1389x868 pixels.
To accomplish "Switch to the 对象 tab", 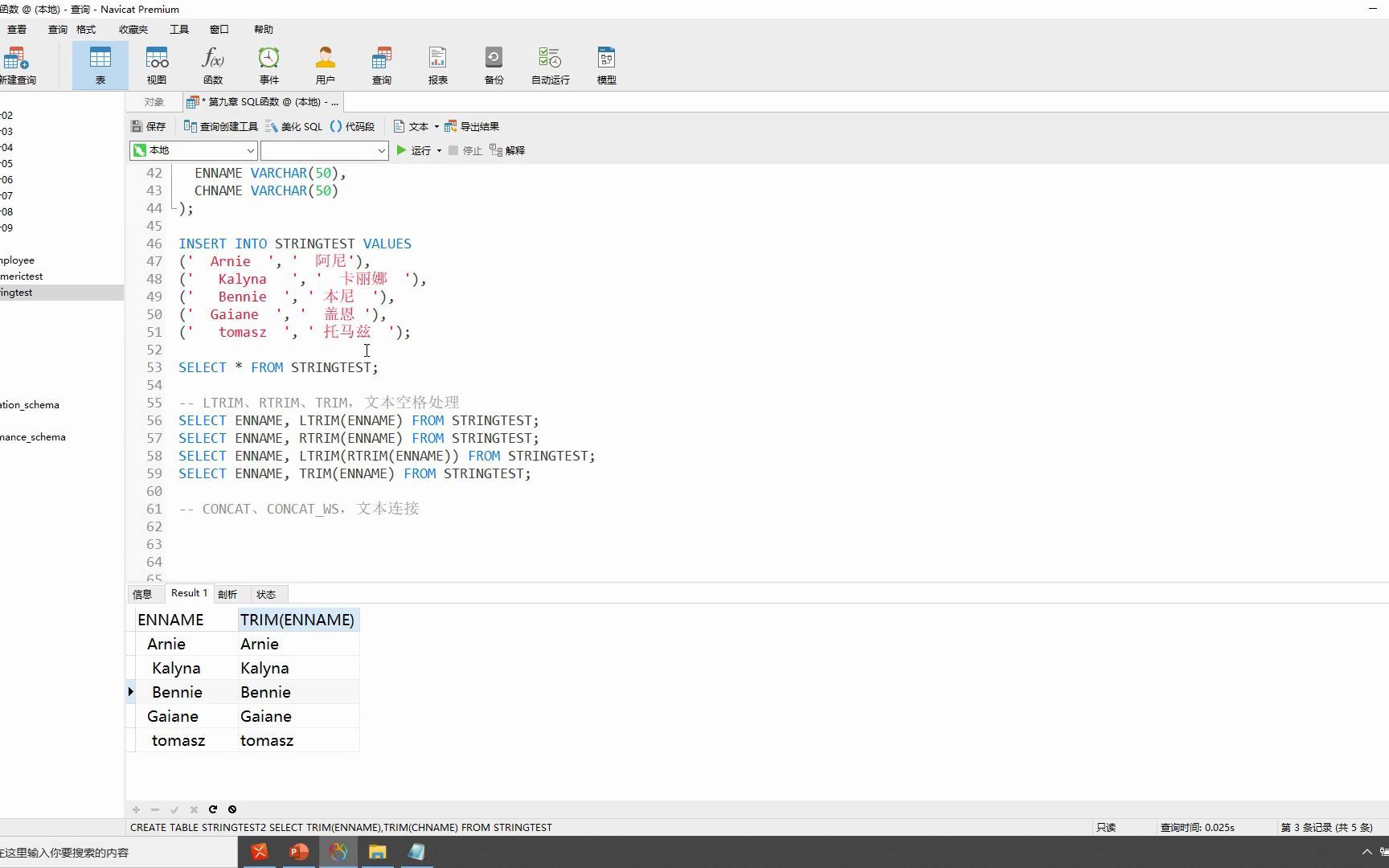I will tap(154, 102).
